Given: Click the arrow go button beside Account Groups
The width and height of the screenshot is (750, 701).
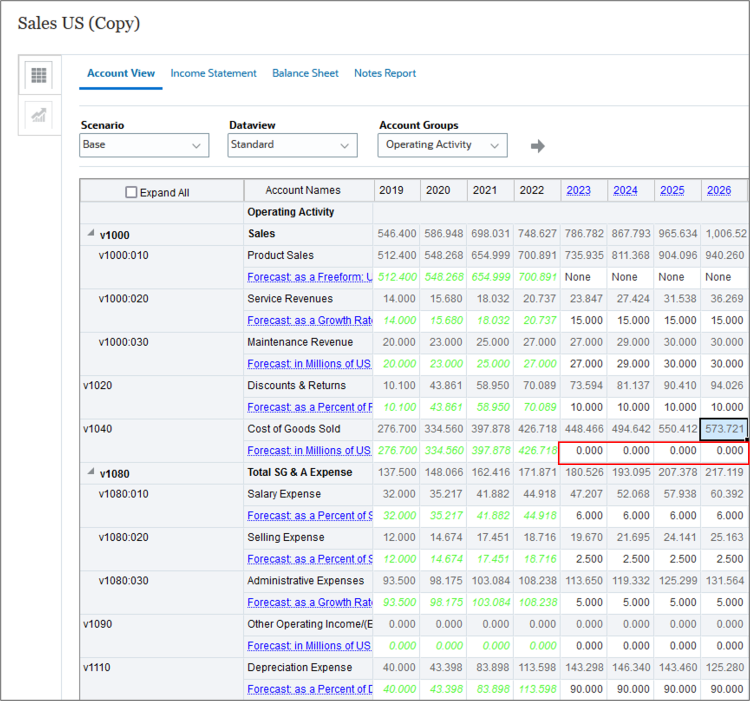Looking at the screenshot, I should tap(537, 146).
